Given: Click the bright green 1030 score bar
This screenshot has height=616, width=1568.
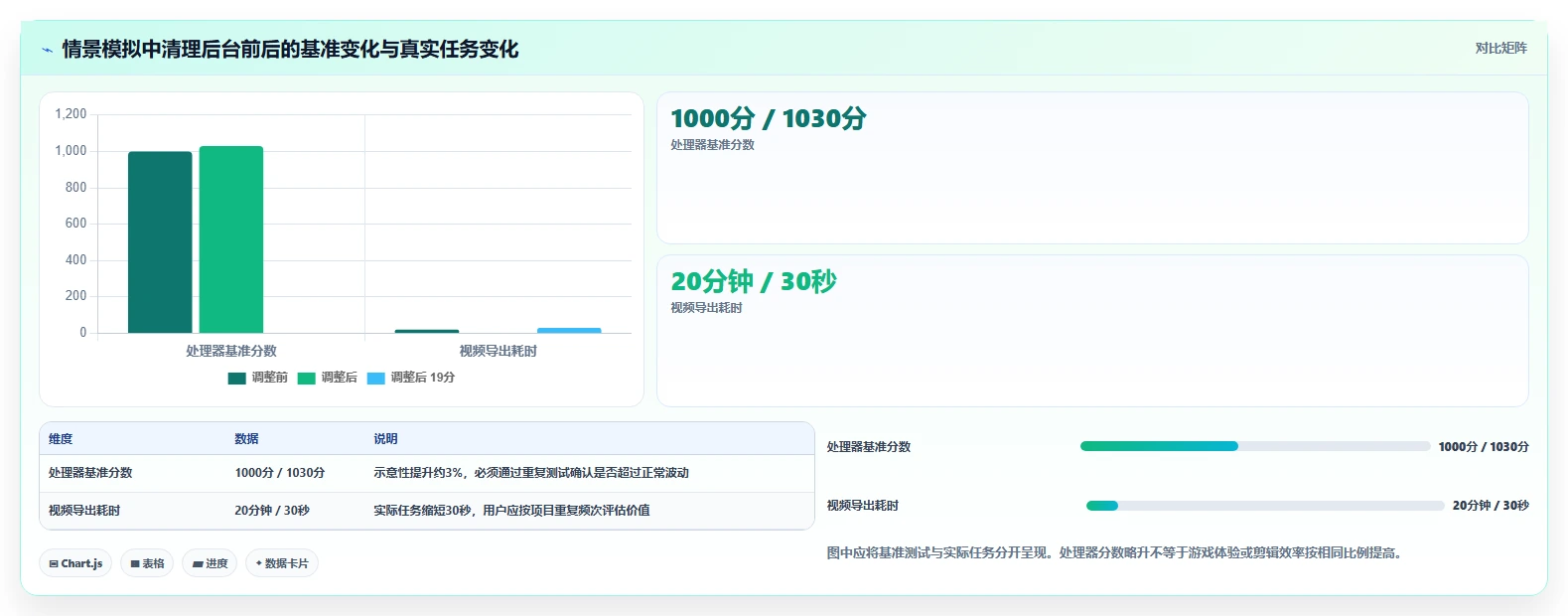Looking at the screenshot, I should [x=231, y=239].
